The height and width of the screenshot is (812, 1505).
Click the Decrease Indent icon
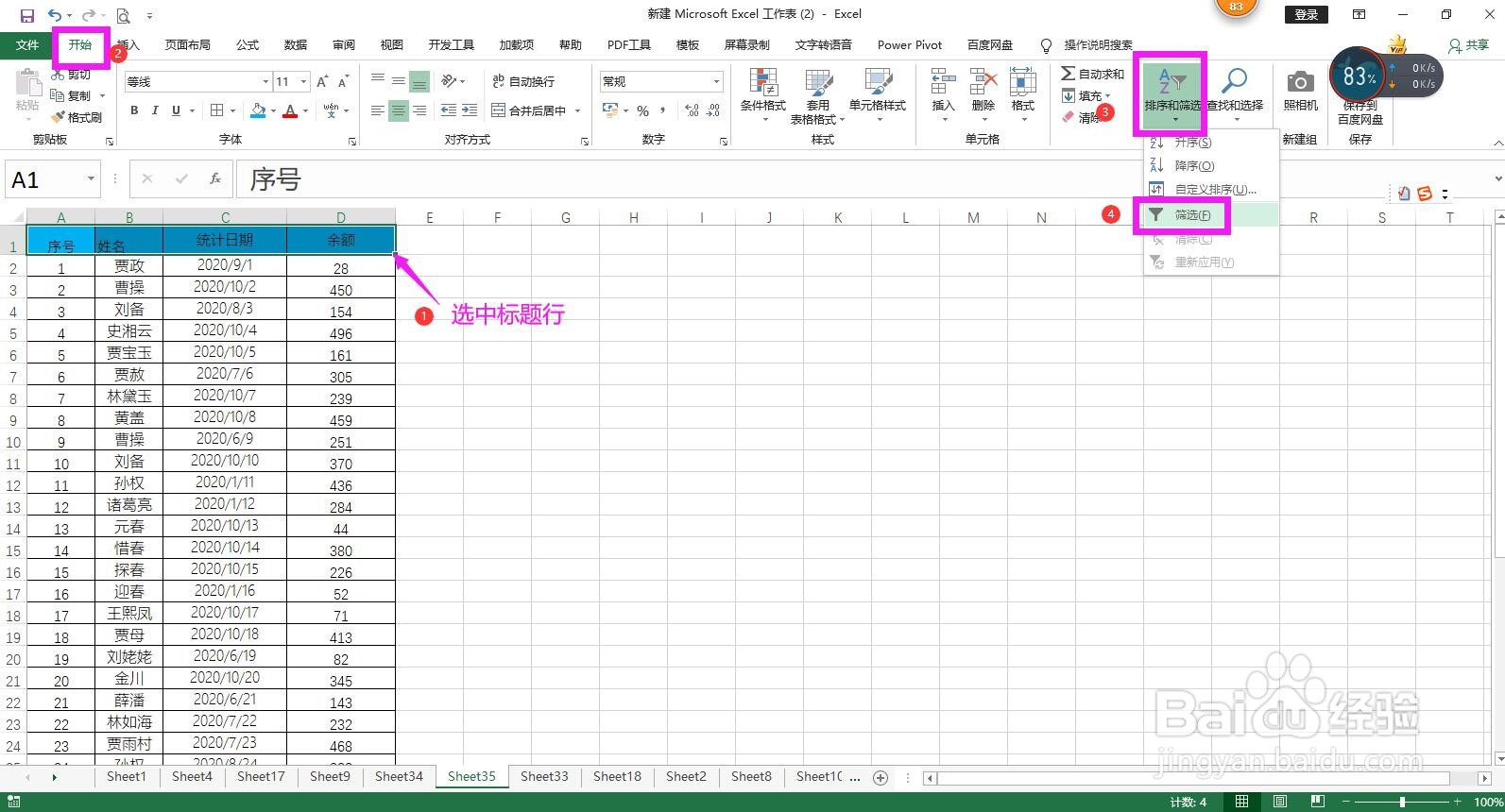pos(449,111)
